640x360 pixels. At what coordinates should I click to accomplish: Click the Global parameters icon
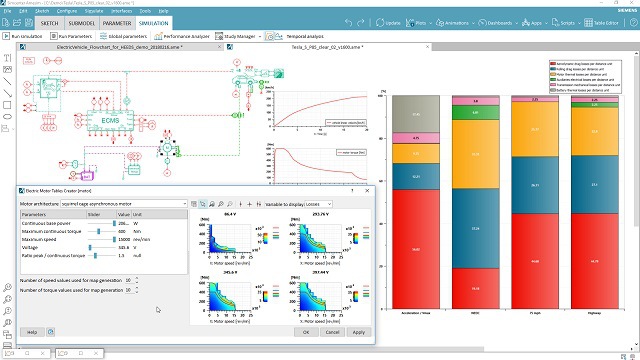click(103, 36)
